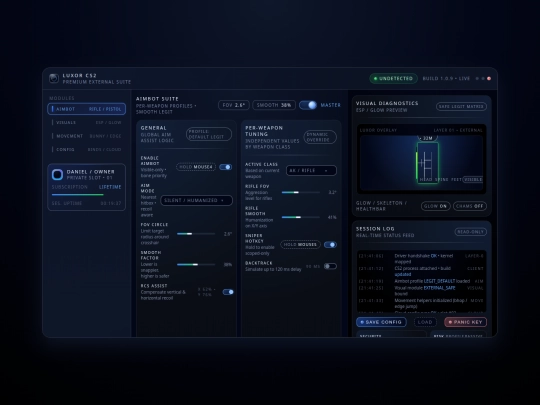The image size is (540, 405).
Task: Click the Profile: Default Legit pill
Action: [x=209, y=134]
